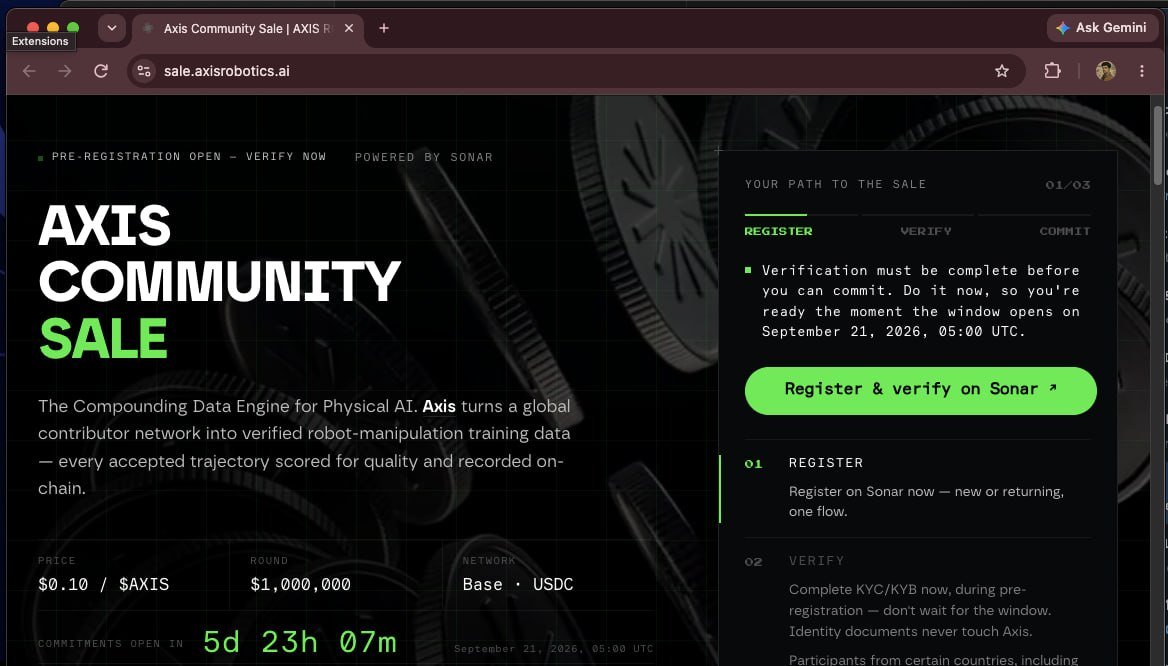Click the 01/03 step counter

click(1067, 185)
